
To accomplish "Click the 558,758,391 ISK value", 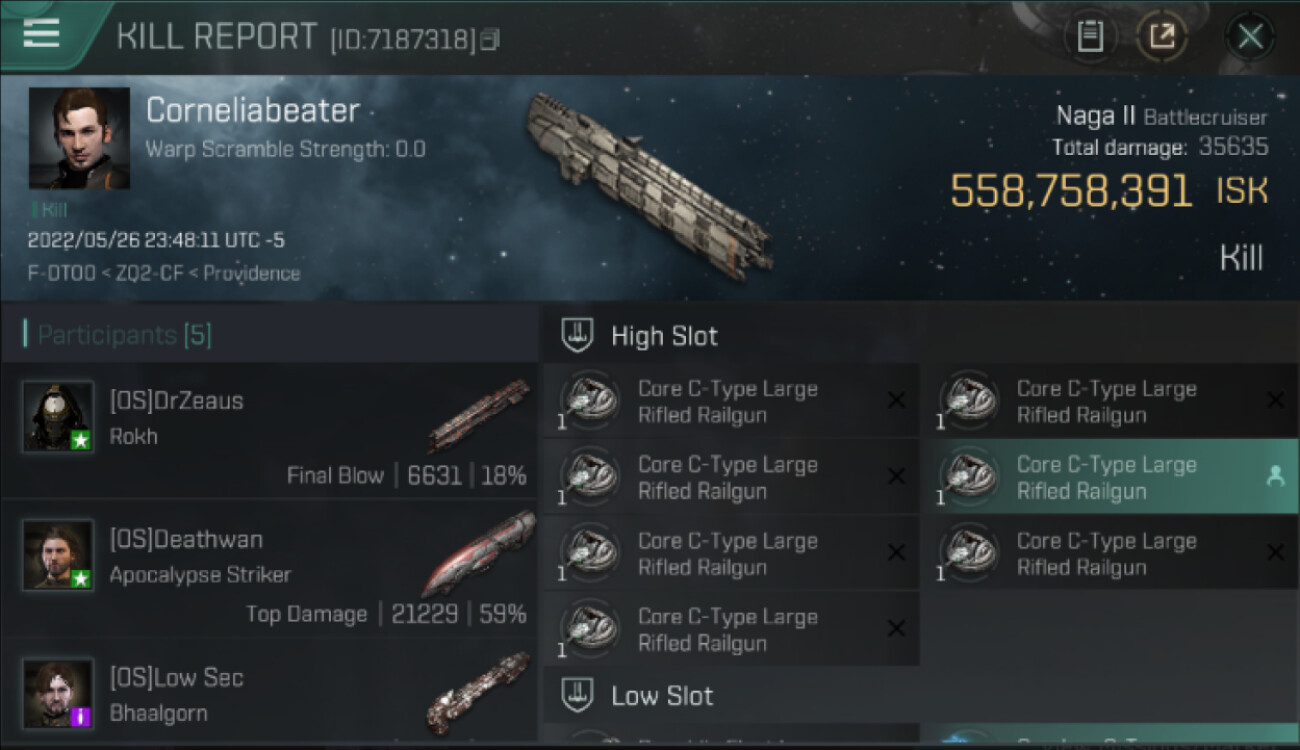I will click(1108, 191).
